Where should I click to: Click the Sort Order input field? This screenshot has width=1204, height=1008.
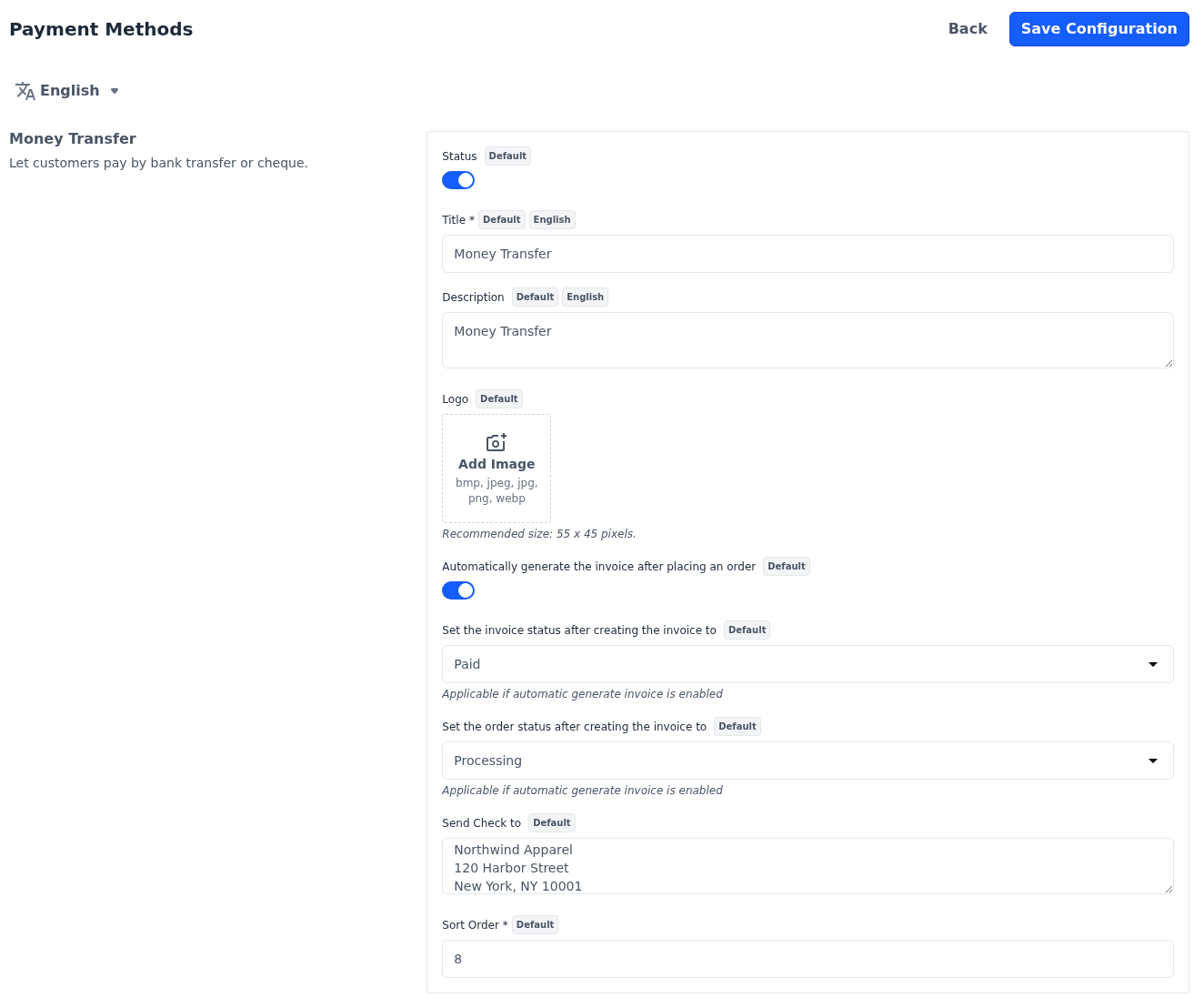click(808, 959)
